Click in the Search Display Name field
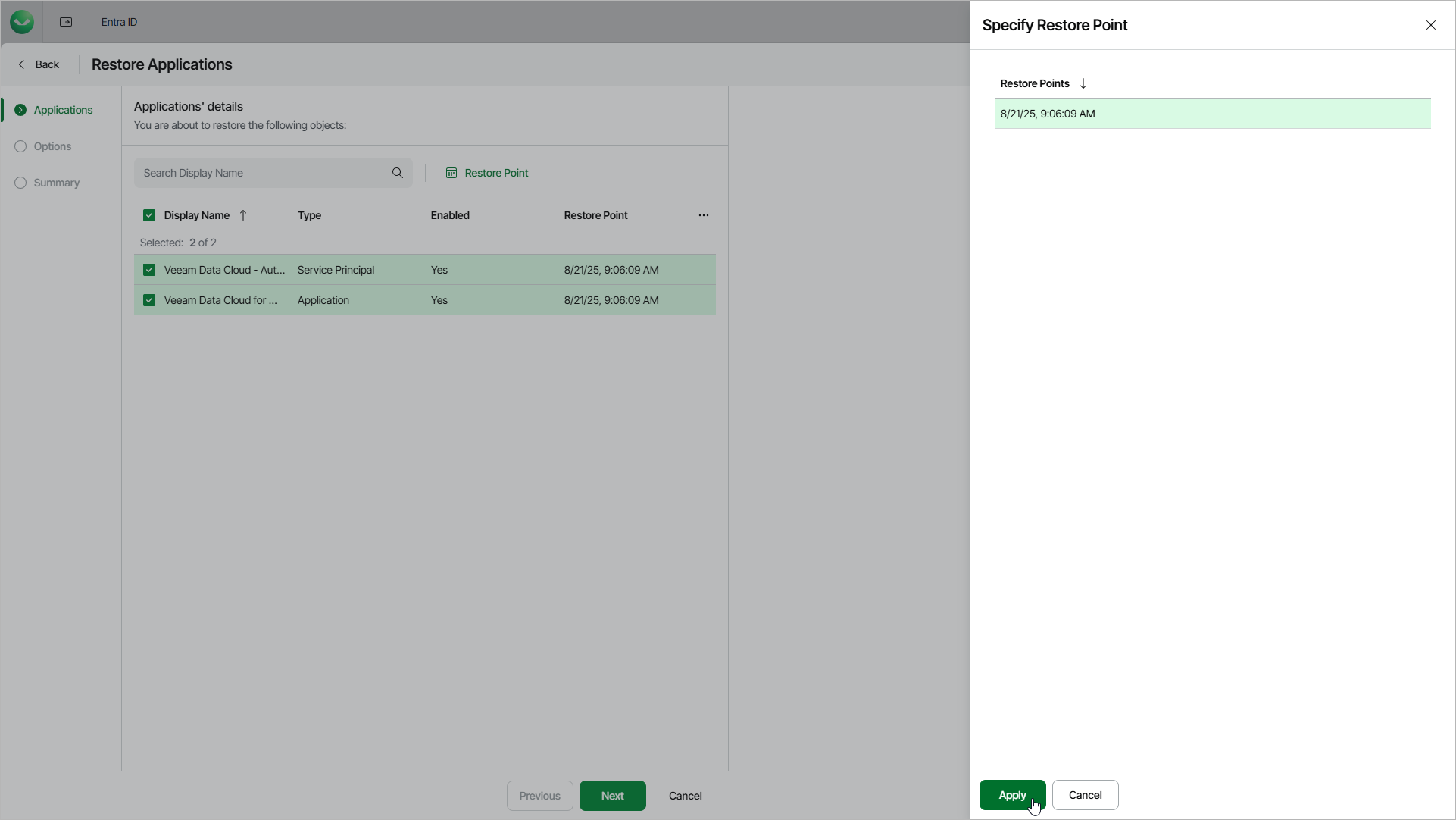The height and width of the screenshot is (820, 1456). click(261, 173)
